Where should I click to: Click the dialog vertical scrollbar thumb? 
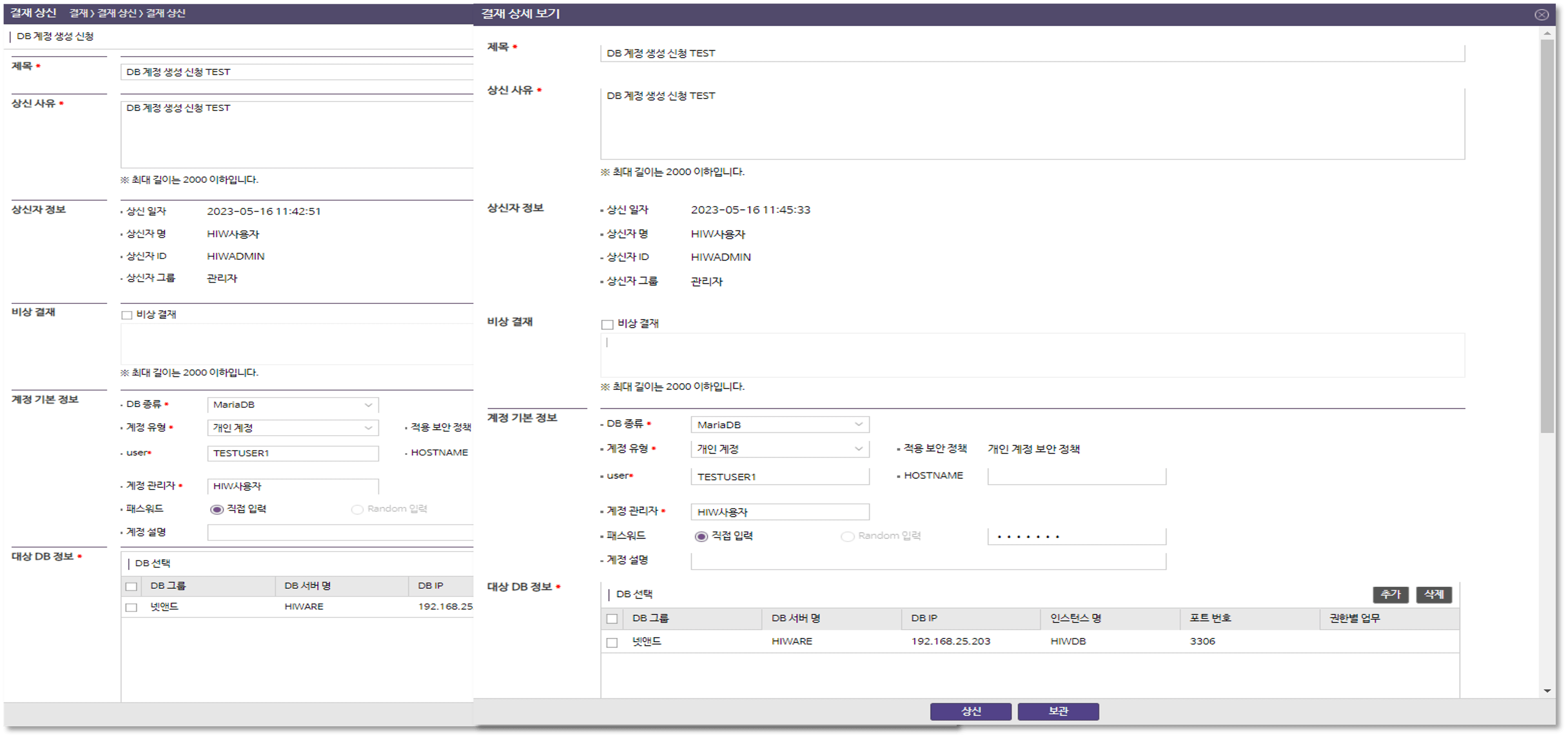click(1547, 236)
